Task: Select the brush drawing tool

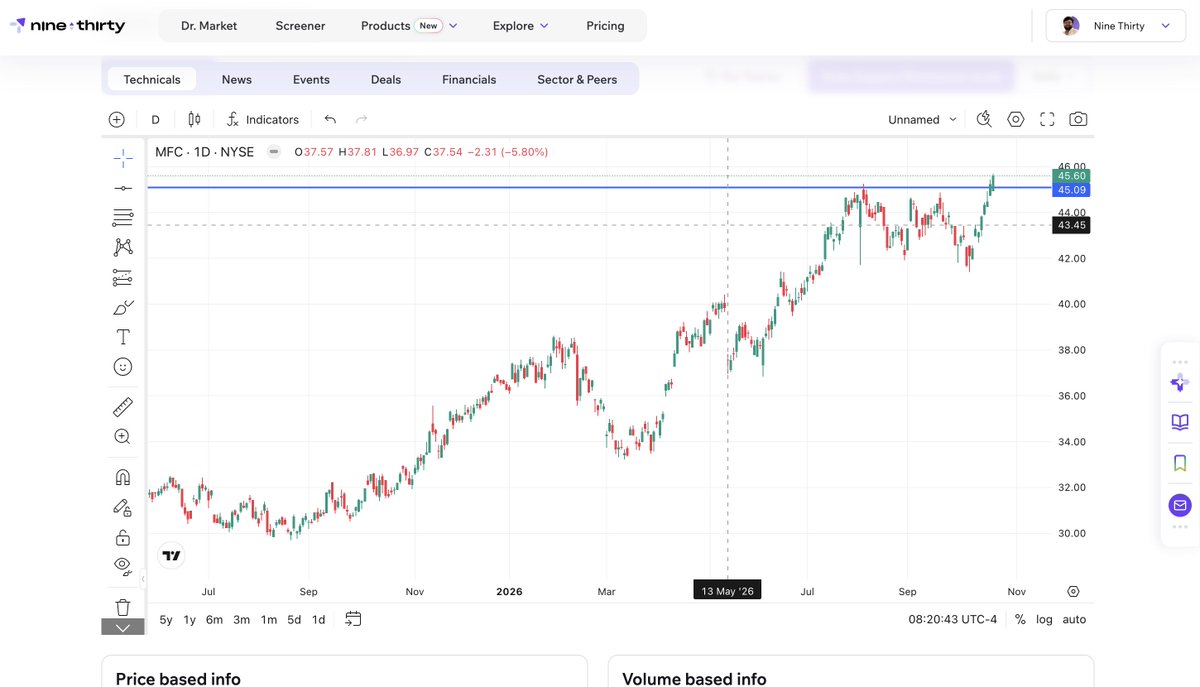Action: coord(123,307)
